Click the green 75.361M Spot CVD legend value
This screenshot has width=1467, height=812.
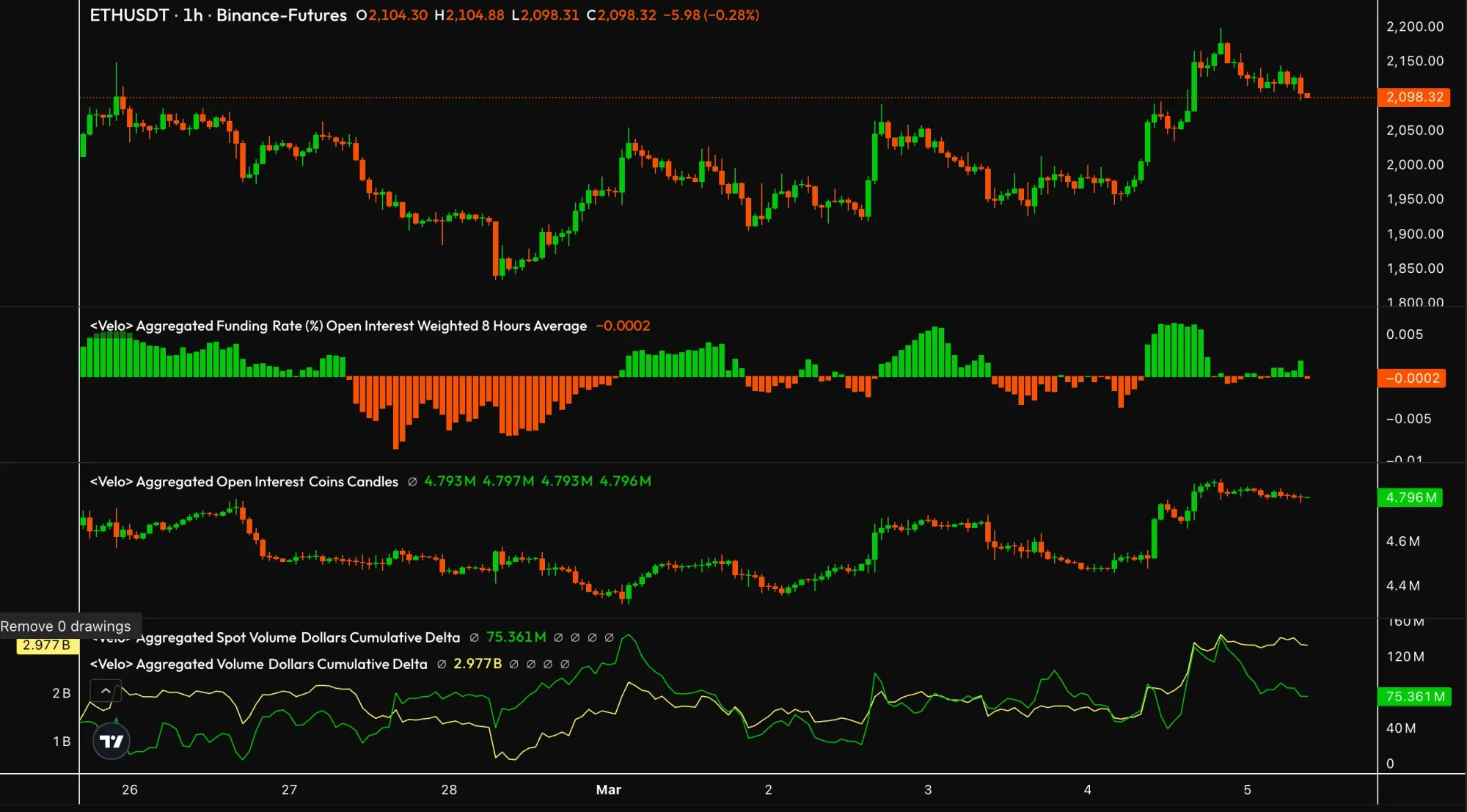tap(516, 637)
